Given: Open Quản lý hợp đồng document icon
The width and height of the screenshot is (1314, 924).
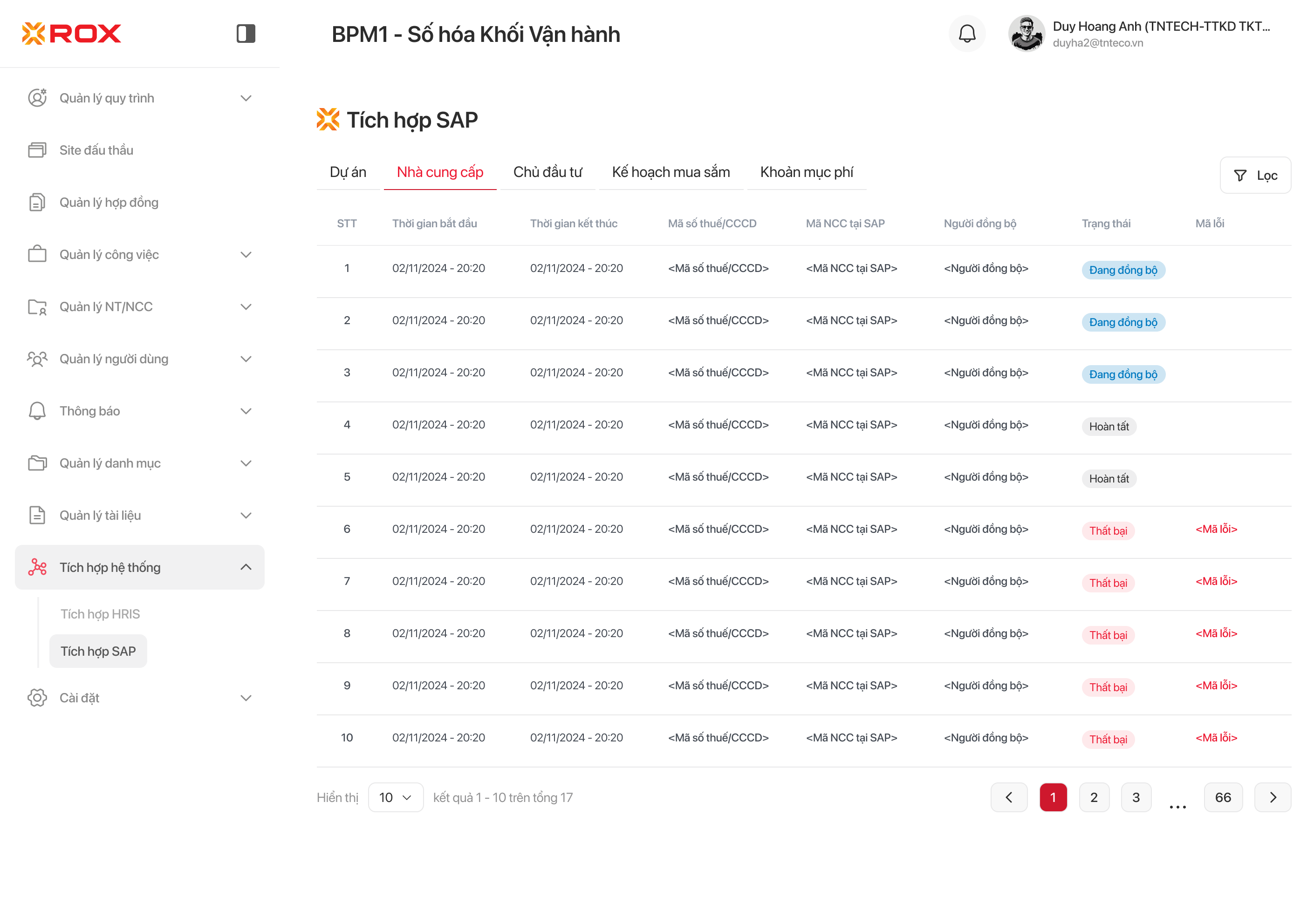Looking at the screenshot, I should pyautogui.click(x=37, y=202).
